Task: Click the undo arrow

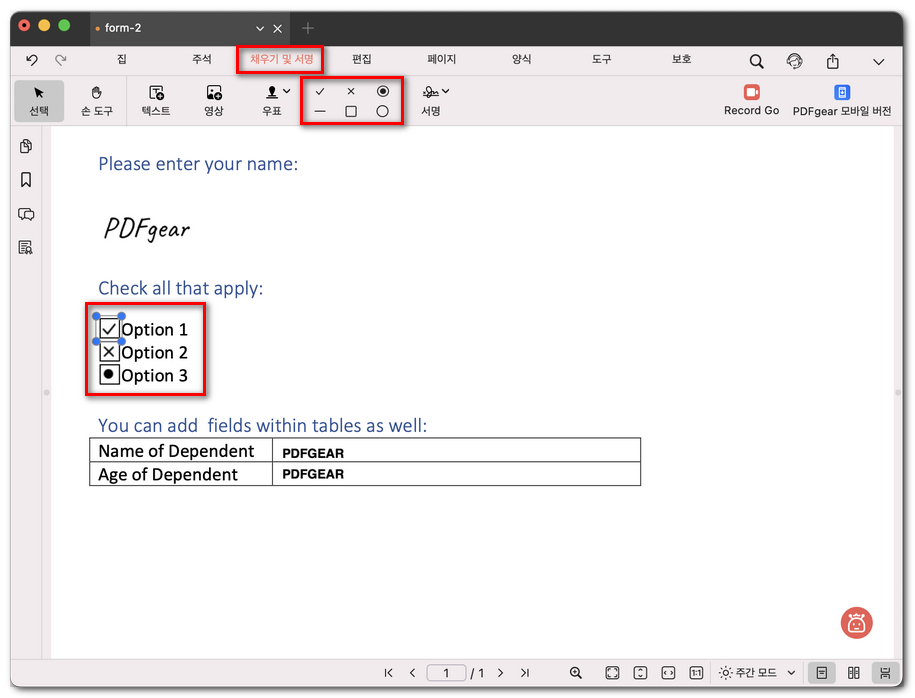Action: point(32,61)
